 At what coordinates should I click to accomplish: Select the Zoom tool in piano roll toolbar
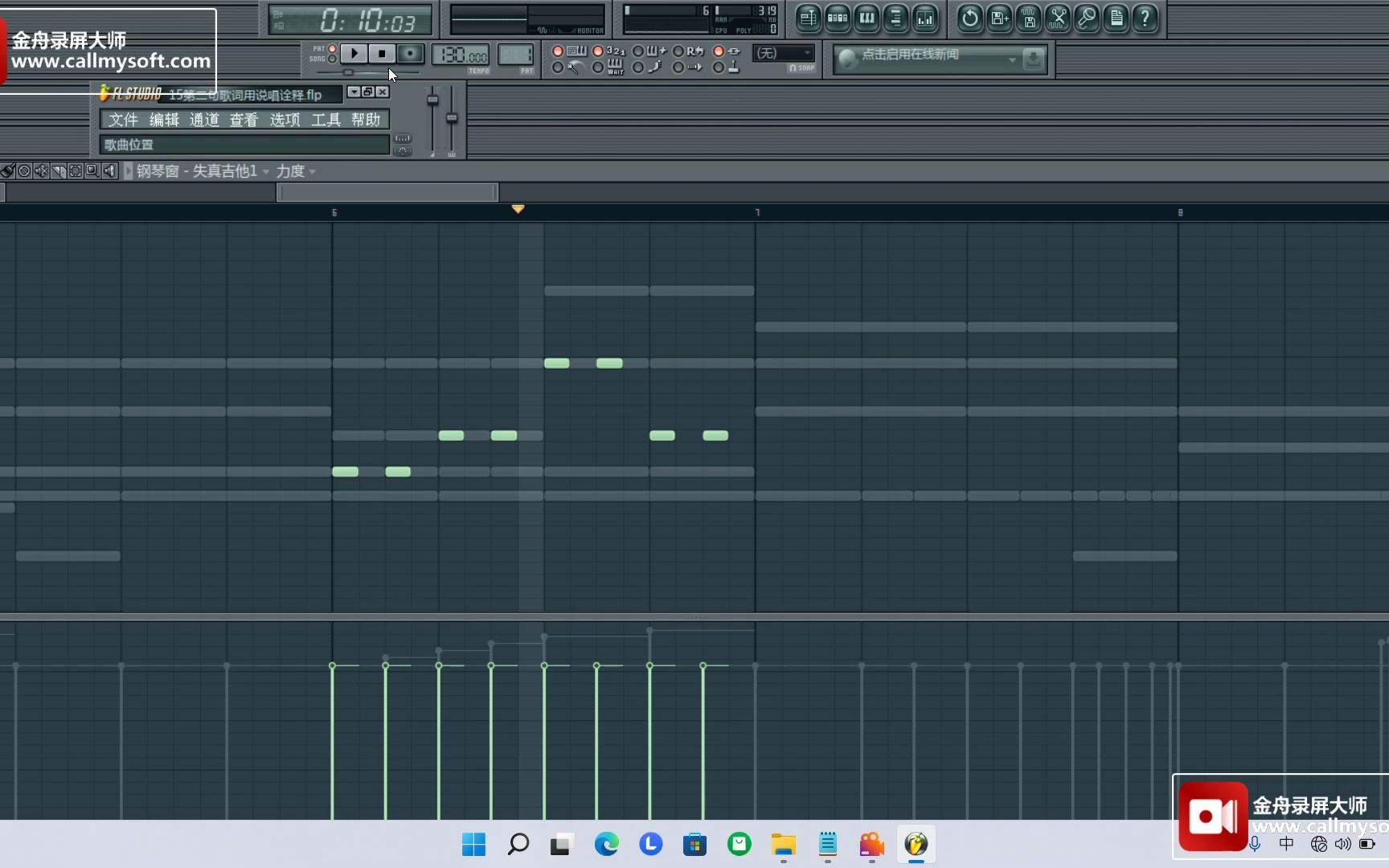92,170
